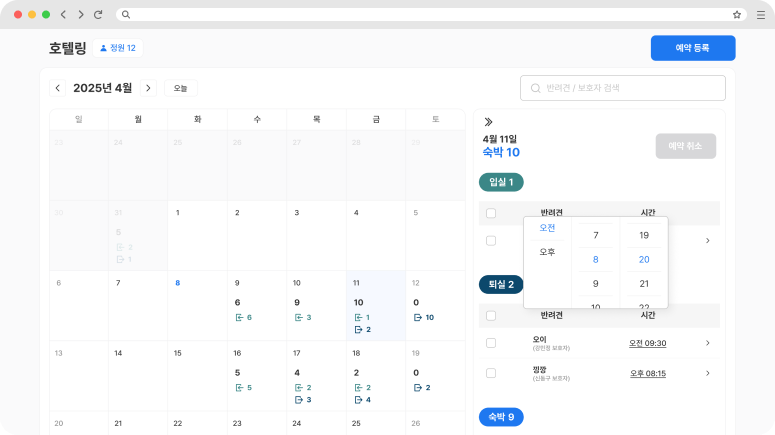Click check-in icon on April 11
This screenshot has height=435, width=775.
[358, 317]
